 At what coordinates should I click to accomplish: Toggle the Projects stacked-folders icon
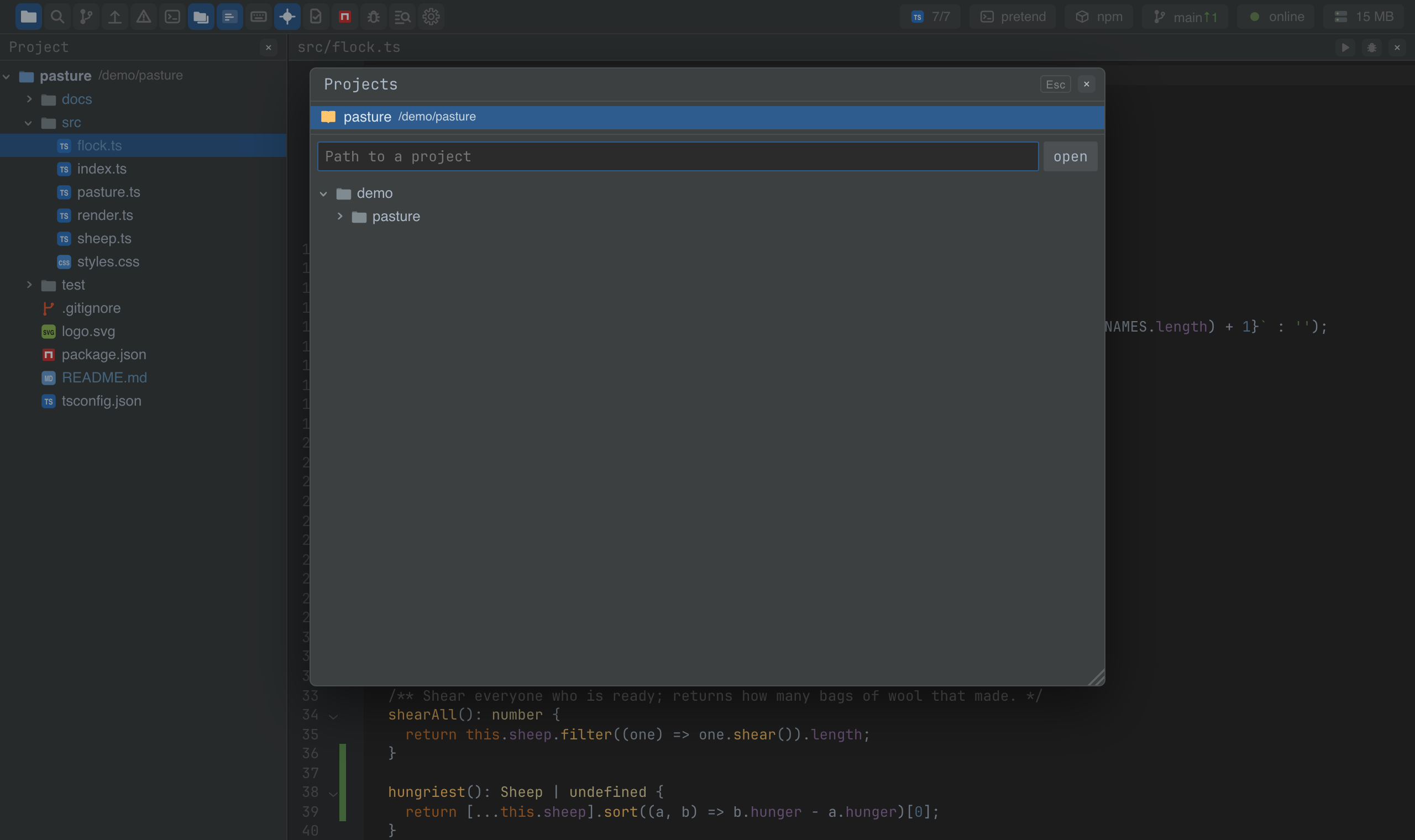click(x=201, y=17)
